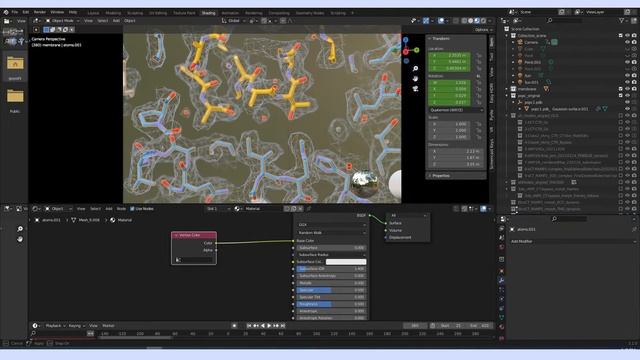Click the viewport pan hand gizmo

(415, 78)
